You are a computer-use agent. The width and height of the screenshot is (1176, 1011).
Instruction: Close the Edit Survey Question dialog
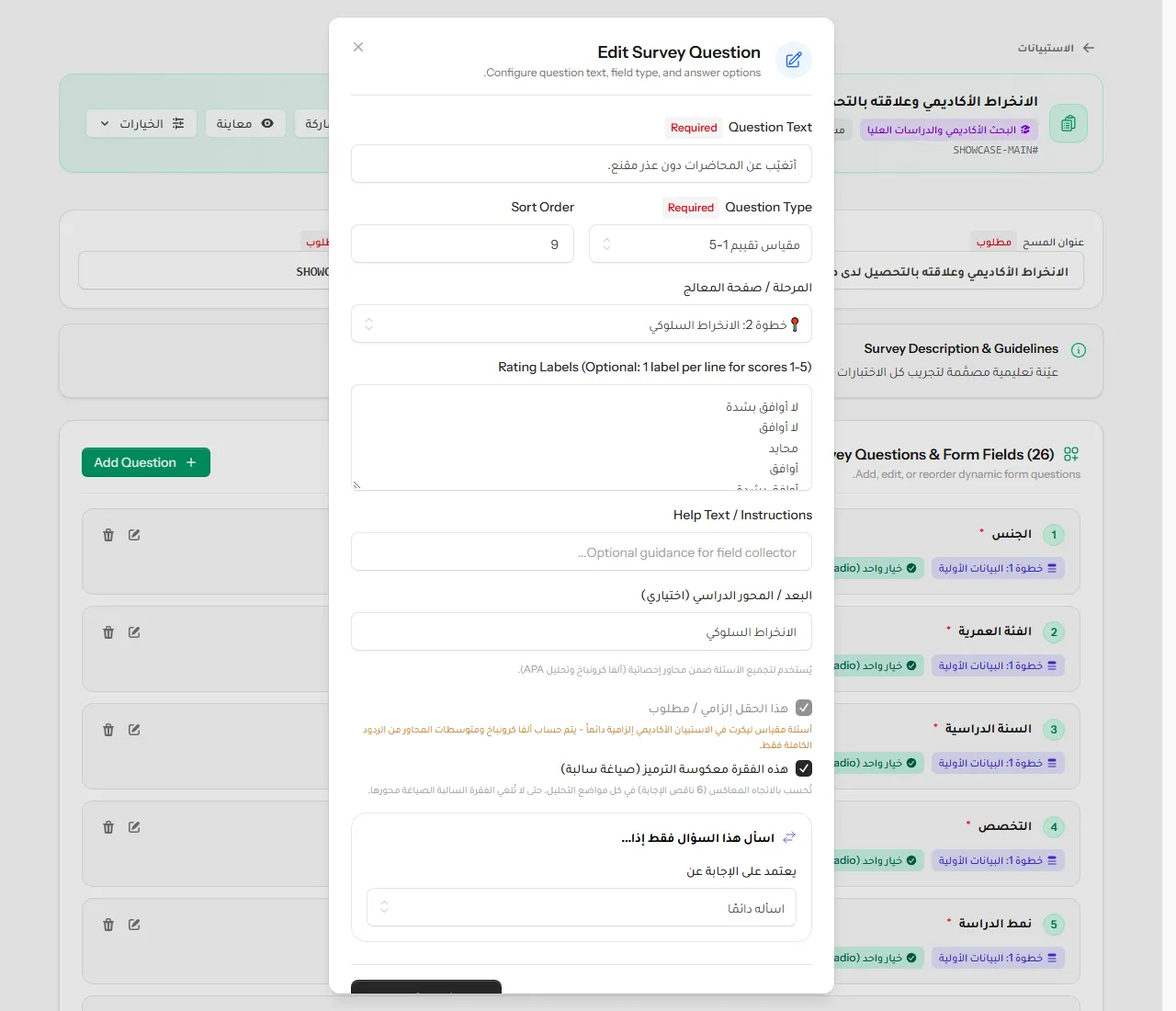pos(358,47)
